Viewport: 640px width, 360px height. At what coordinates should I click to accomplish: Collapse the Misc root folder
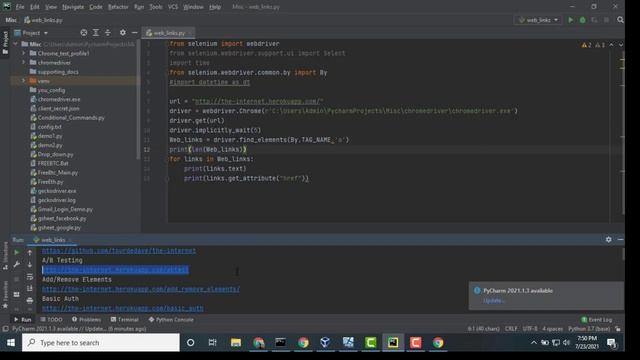[x=16, y=44]
